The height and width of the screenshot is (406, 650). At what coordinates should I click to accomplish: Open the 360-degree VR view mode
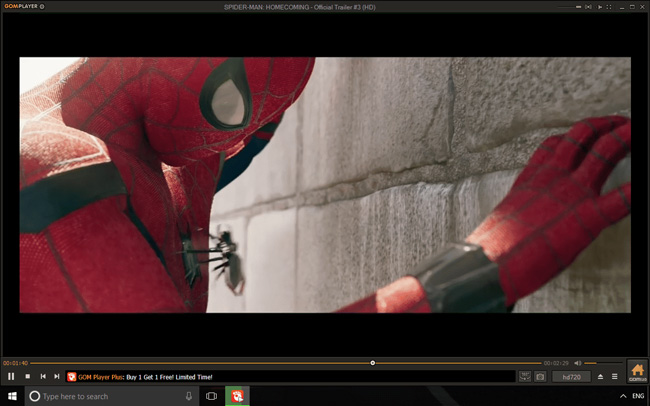525,377
